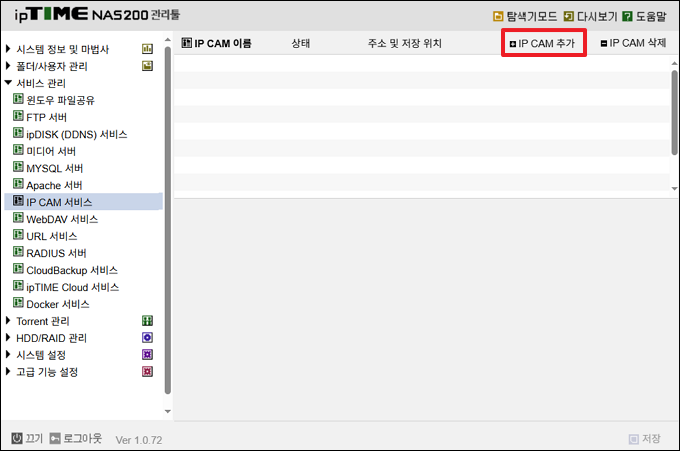Click the IP CAM list vertical scrollbar
Viewport: 680px width, 451px height.
click(674, 110)
